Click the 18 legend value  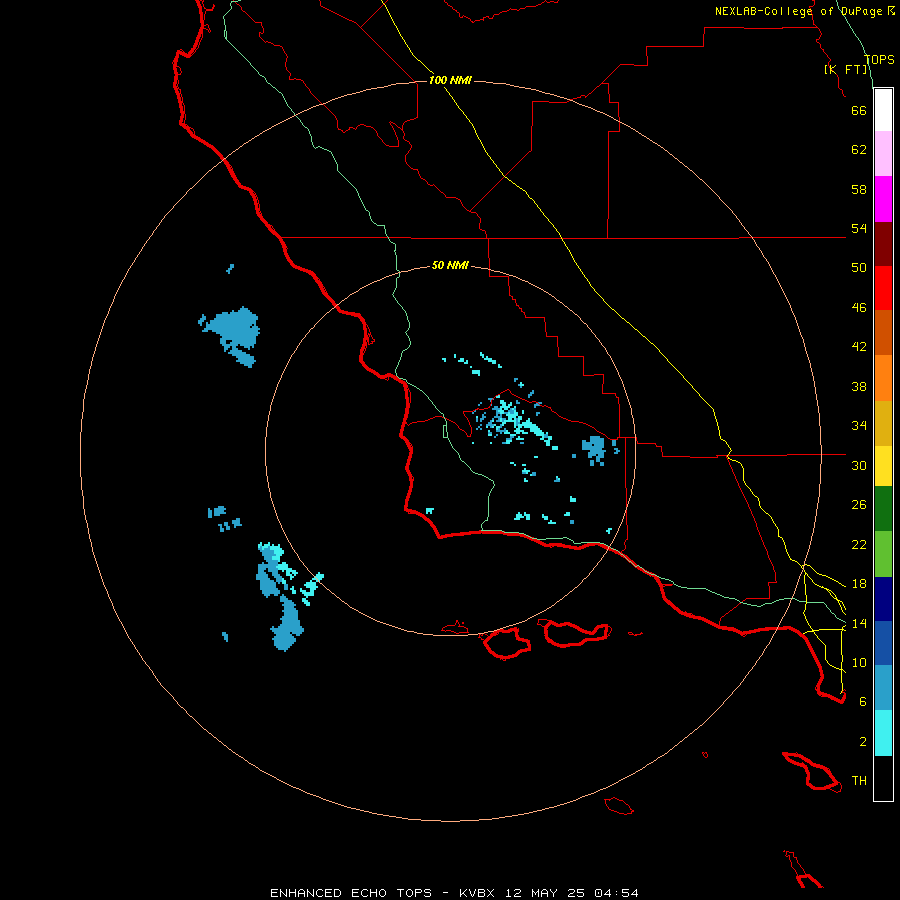point(859,584)
